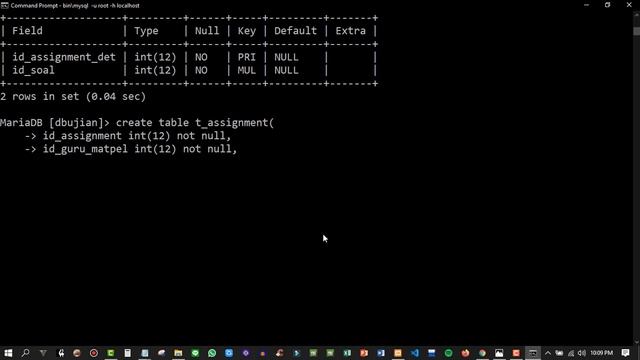640x360 pixels.
Task: Show hidden system tray icons
Action: click(x=548, y=353)
